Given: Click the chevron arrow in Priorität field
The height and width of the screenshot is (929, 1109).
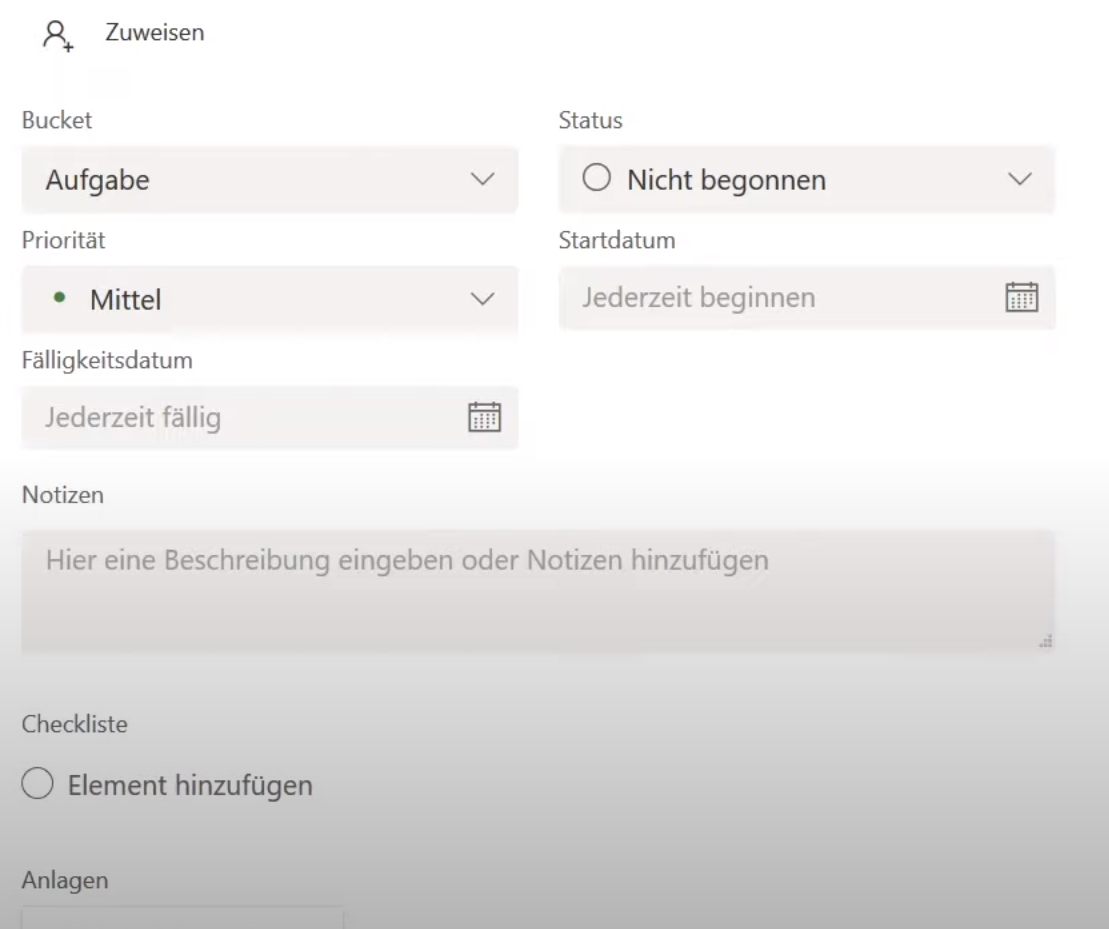Looking at the screenshot, I should [482, 299].
